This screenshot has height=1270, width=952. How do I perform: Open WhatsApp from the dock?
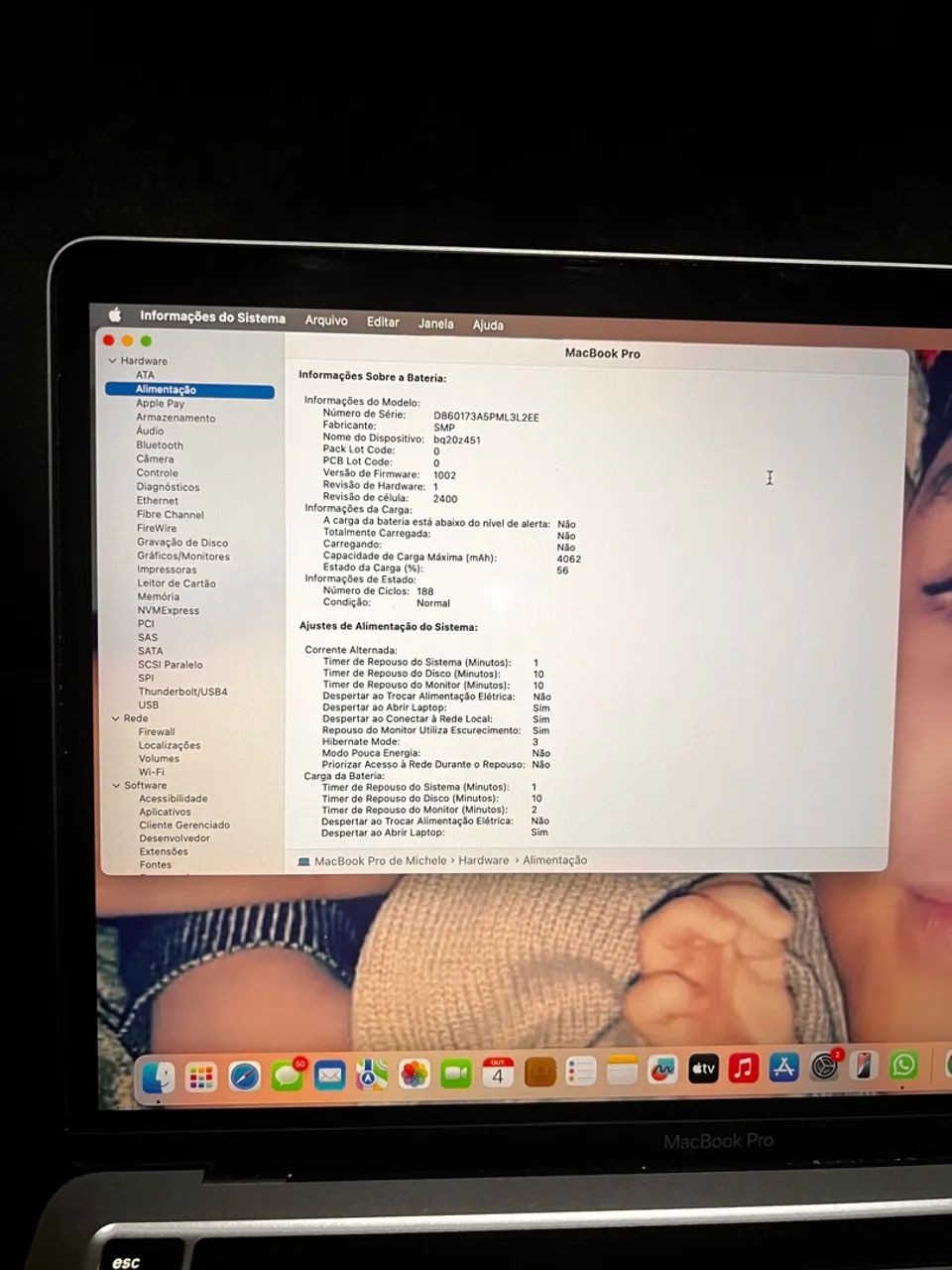[903, 1065]
